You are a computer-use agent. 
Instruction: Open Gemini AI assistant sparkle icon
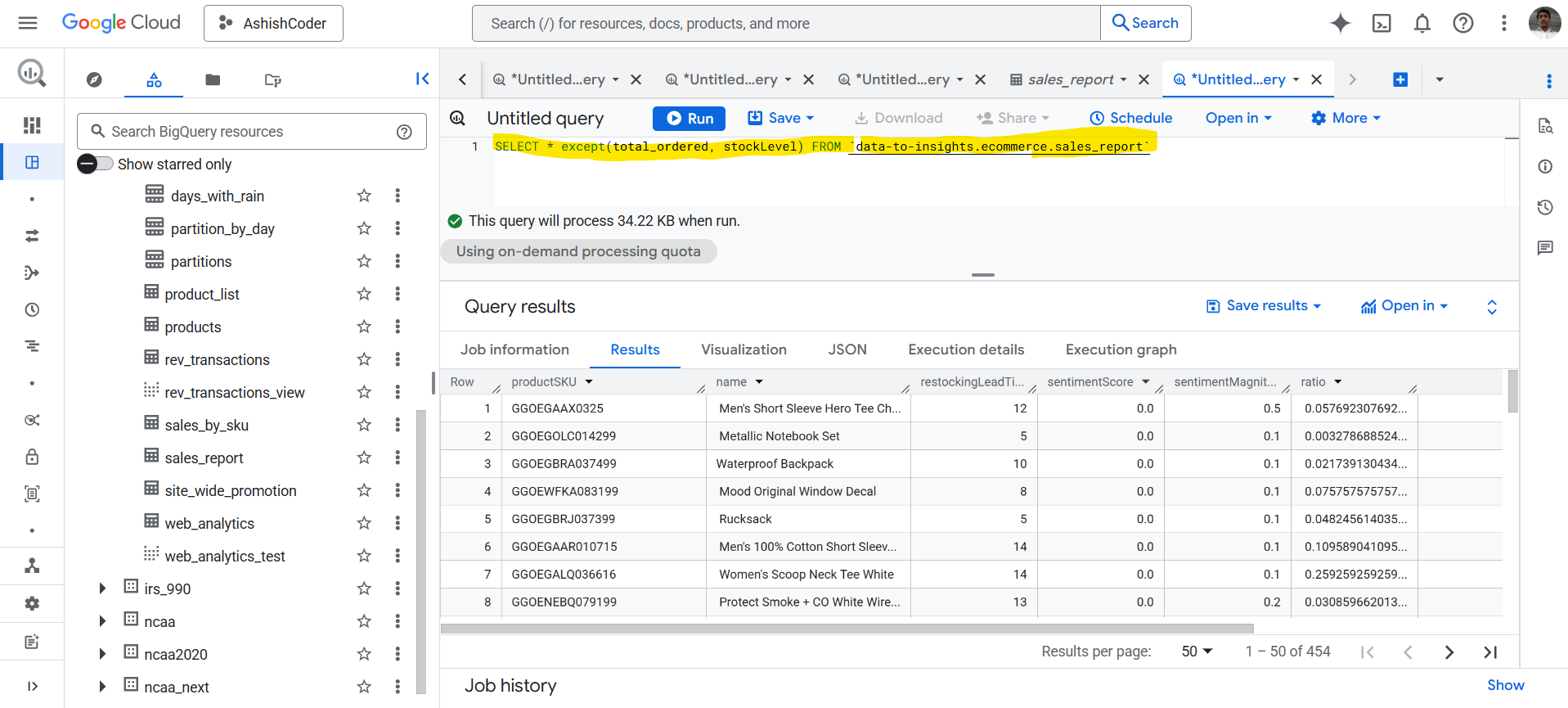coord(1340,23)
